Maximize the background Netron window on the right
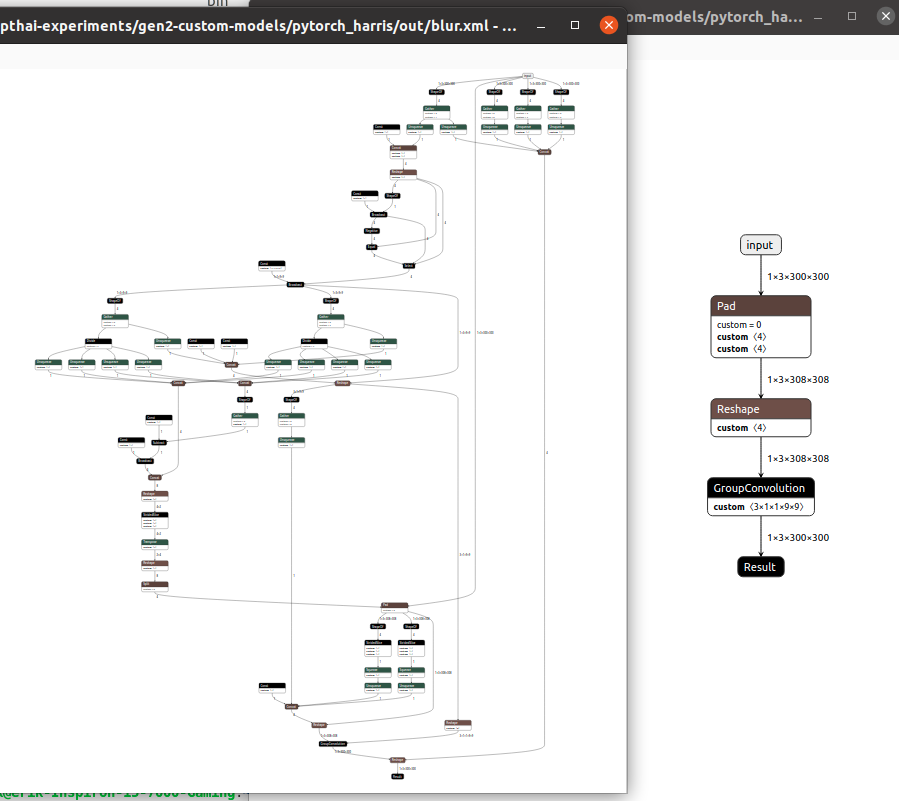The height and width of the screenshot is (801, 899). [x=851, y=17]
